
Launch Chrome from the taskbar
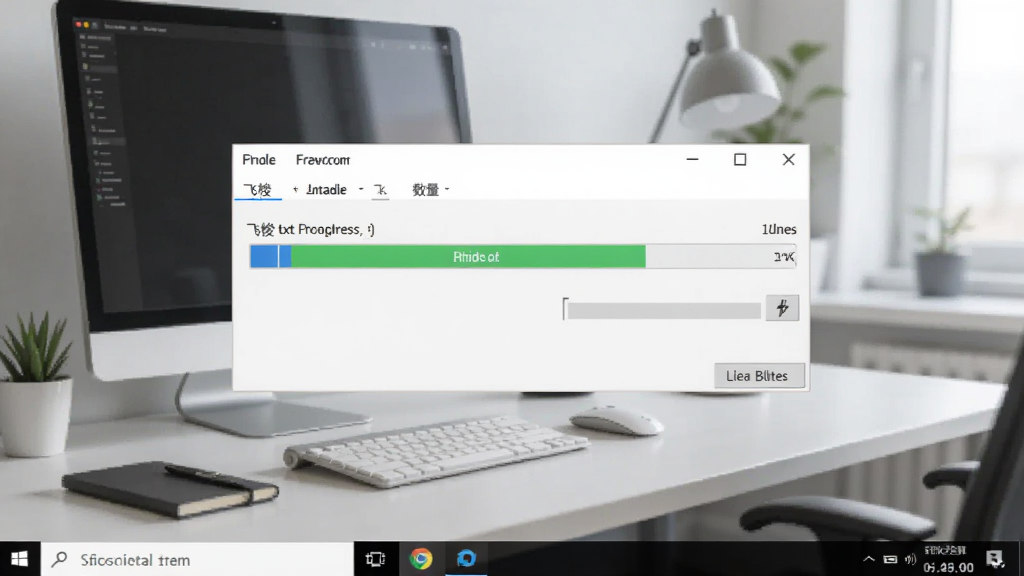[421, 559]
